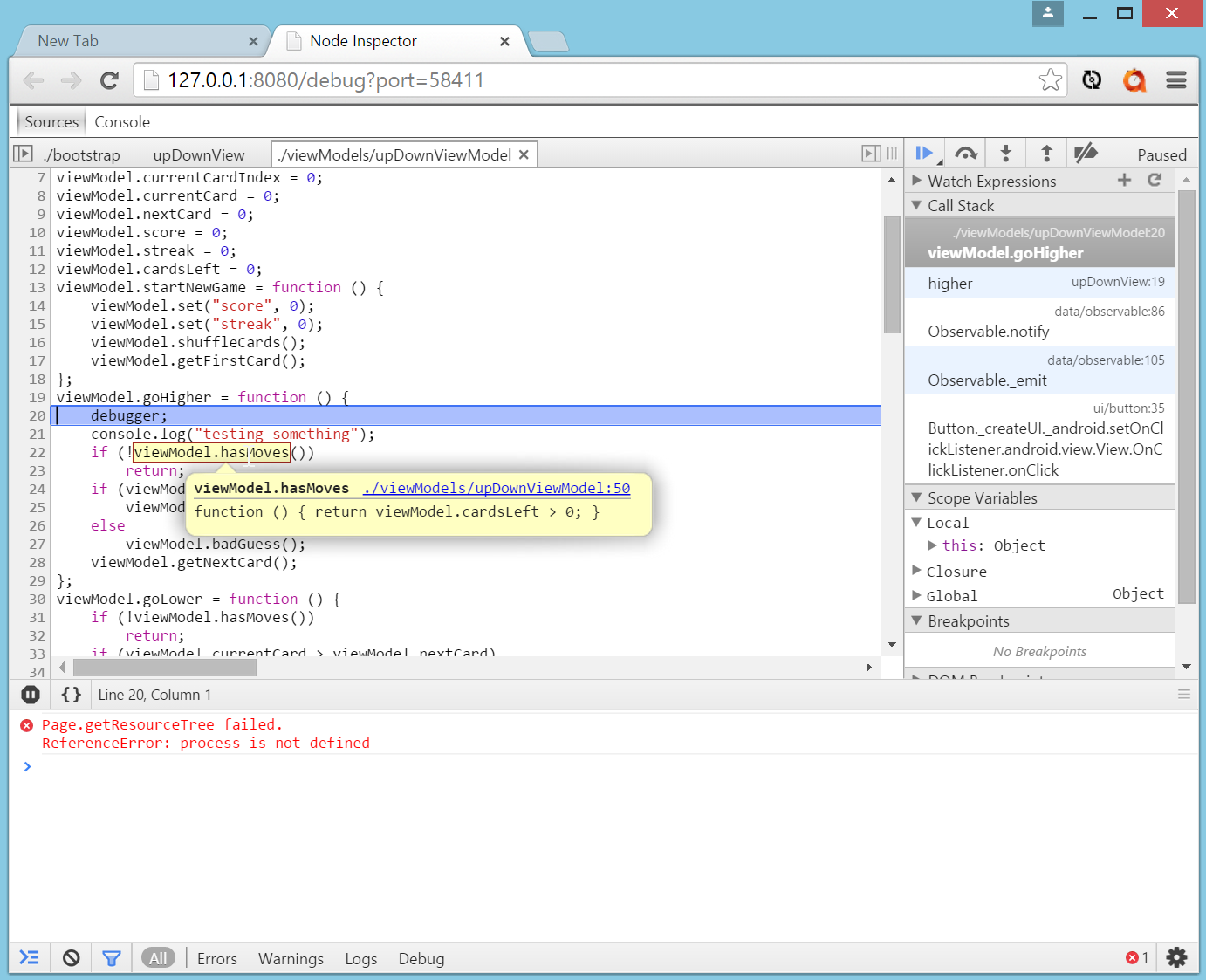Pretty print source with braces icon
Screen dimensions: 1206x980
[72, 695]
